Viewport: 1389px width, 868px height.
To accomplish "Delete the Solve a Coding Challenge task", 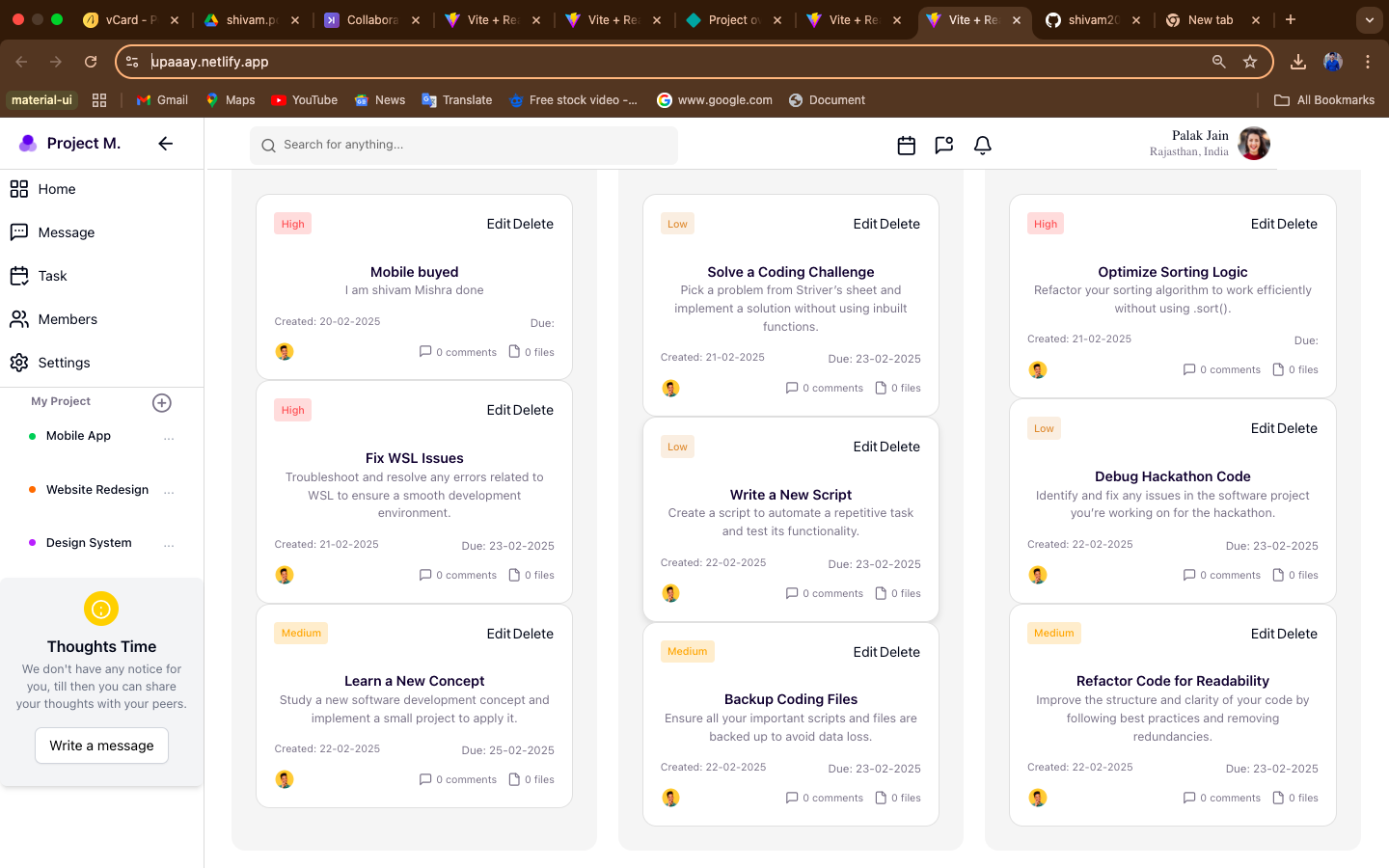I will [x=899, y=224].
